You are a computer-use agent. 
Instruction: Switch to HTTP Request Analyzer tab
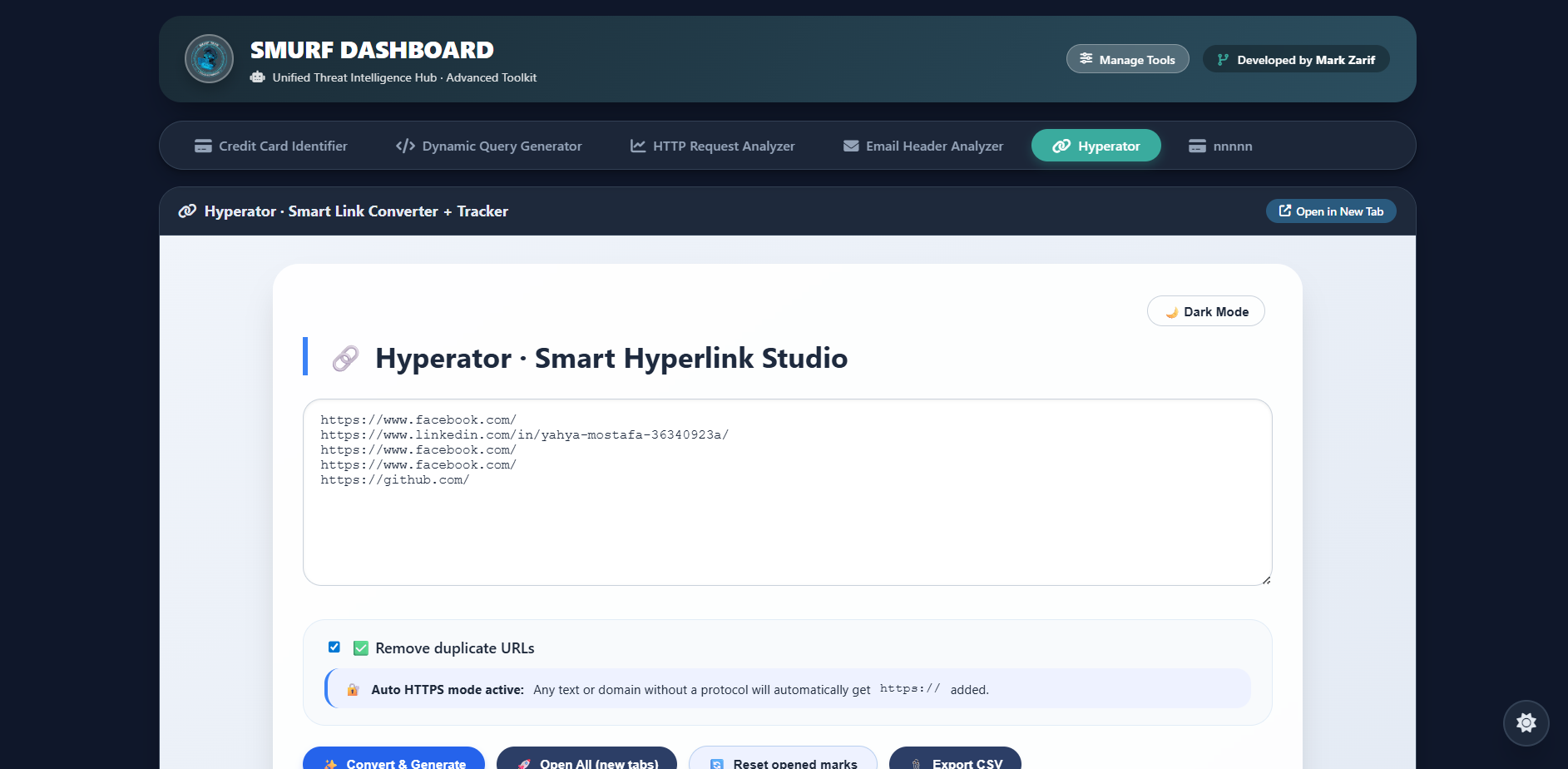click(713, 146)
